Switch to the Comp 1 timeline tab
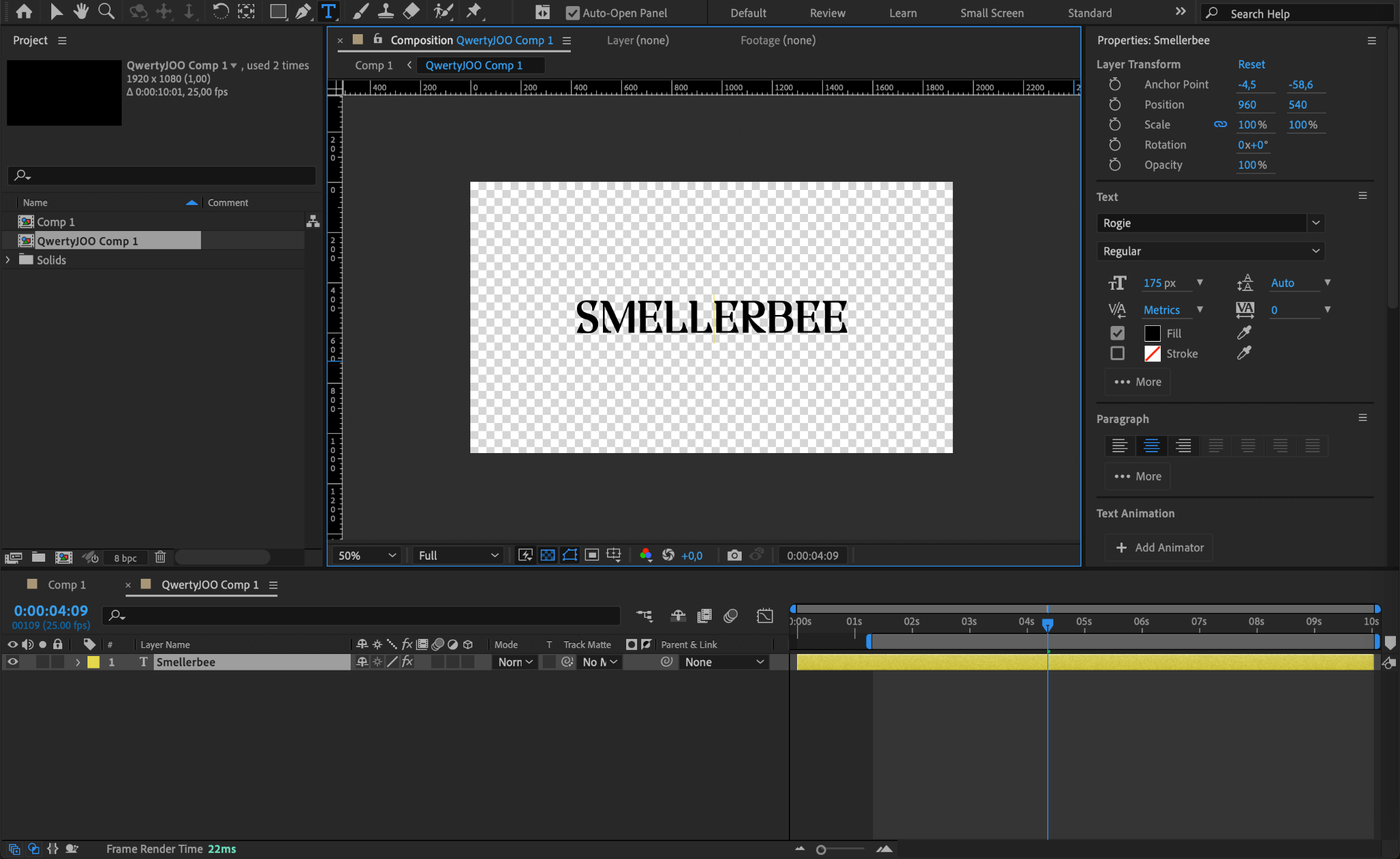 click(x=66, y=585)
